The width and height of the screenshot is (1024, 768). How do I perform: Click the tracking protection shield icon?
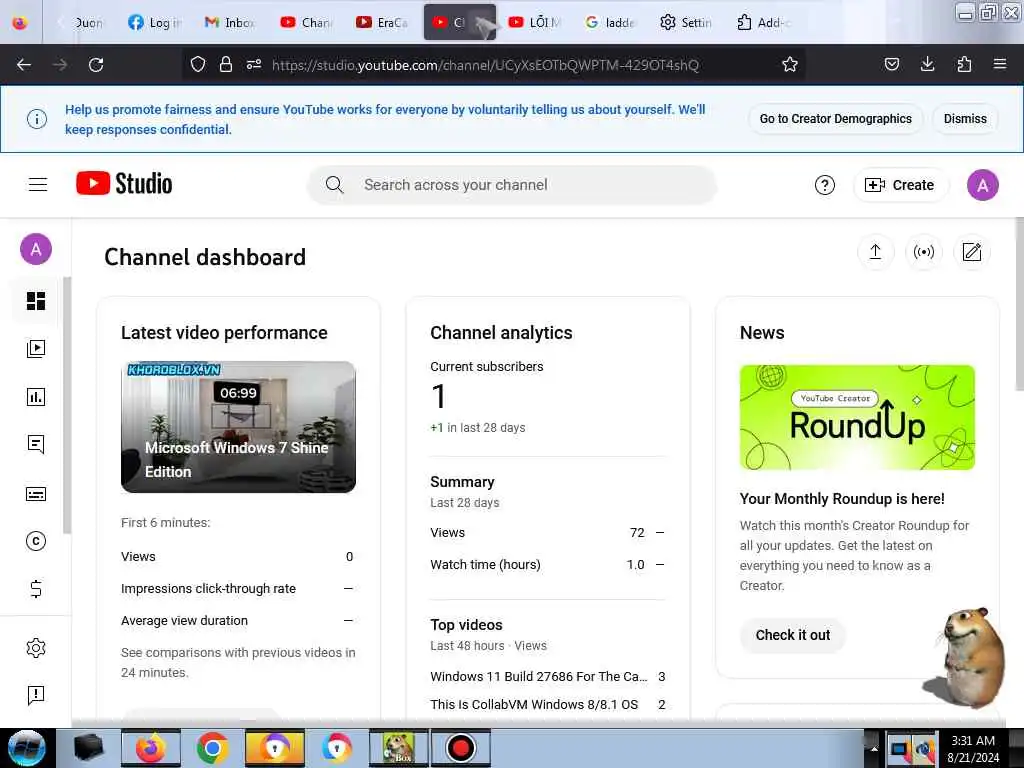198,65
